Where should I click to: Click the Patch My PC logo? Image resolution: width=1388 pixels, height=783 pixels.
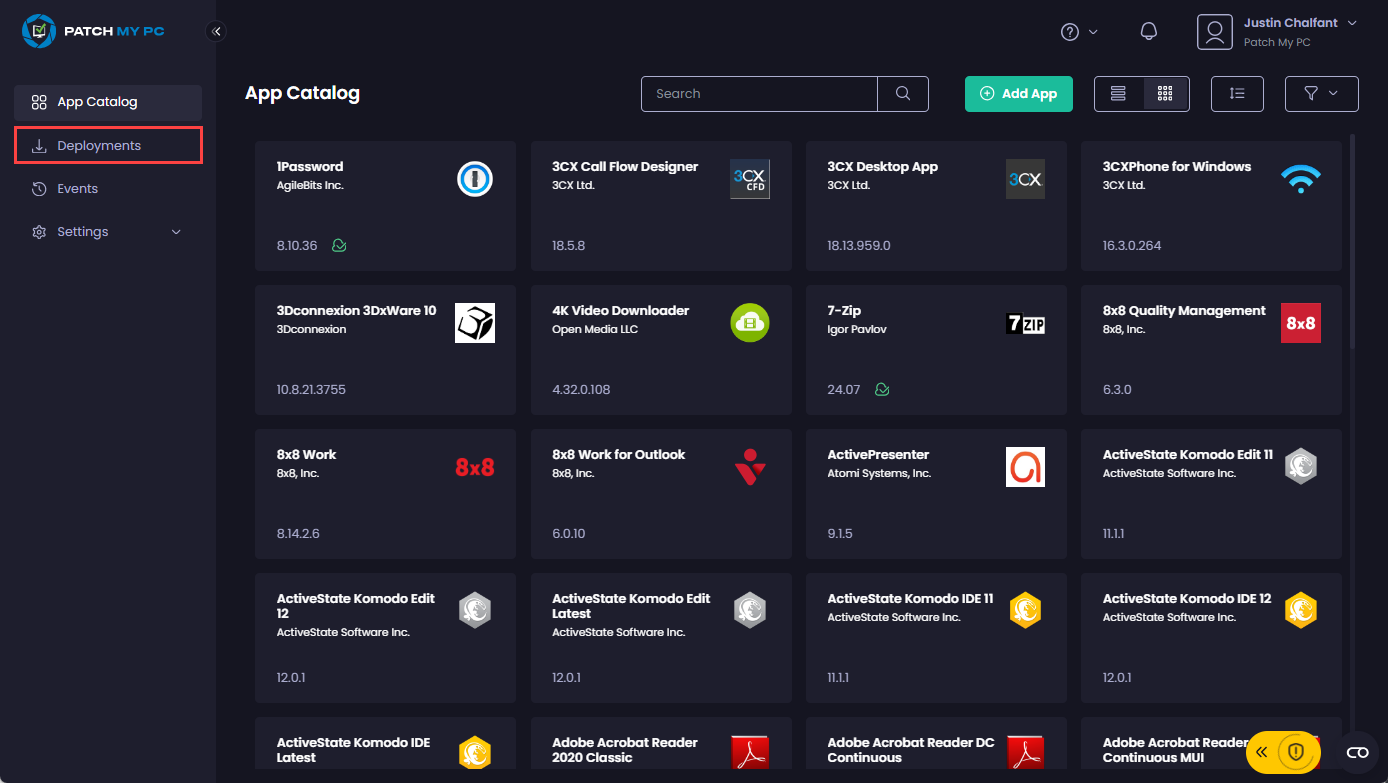pos(93,31)
